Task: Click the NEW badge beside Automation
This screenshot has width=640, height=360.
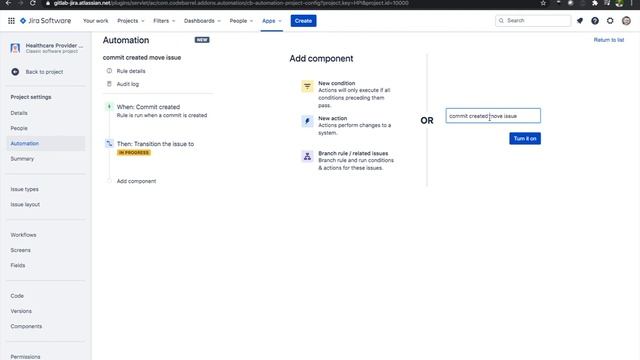Action: pos(202,40)
